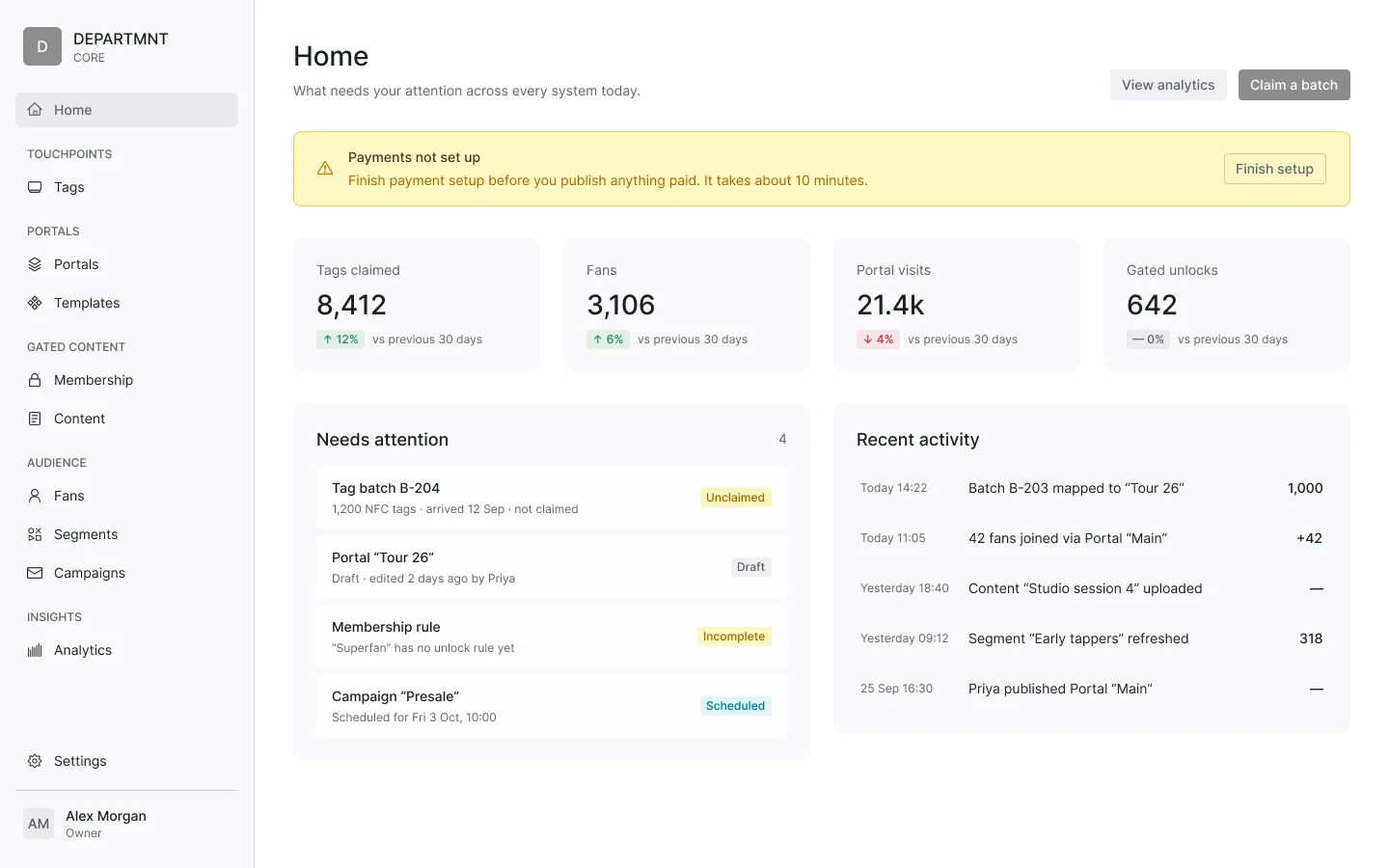
Task: Click the DEPARTMNT workspace logo
Action: 42,46
